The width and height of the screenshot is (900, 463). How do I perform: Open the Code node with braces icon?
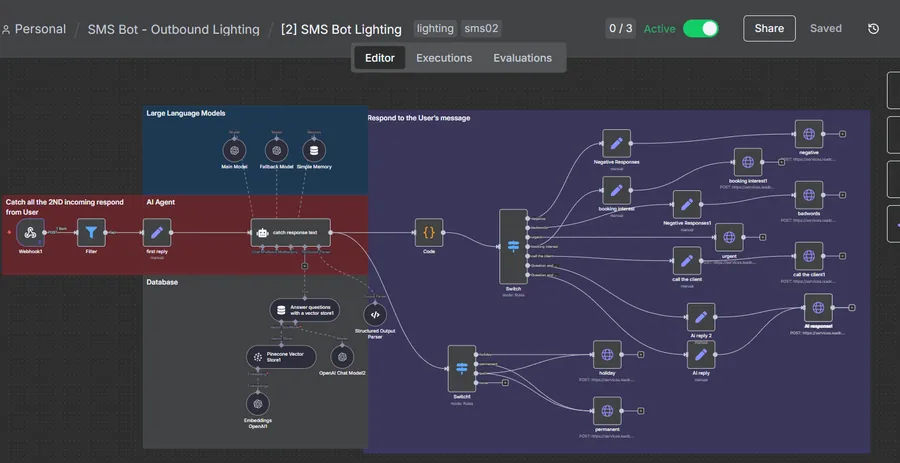429,233
